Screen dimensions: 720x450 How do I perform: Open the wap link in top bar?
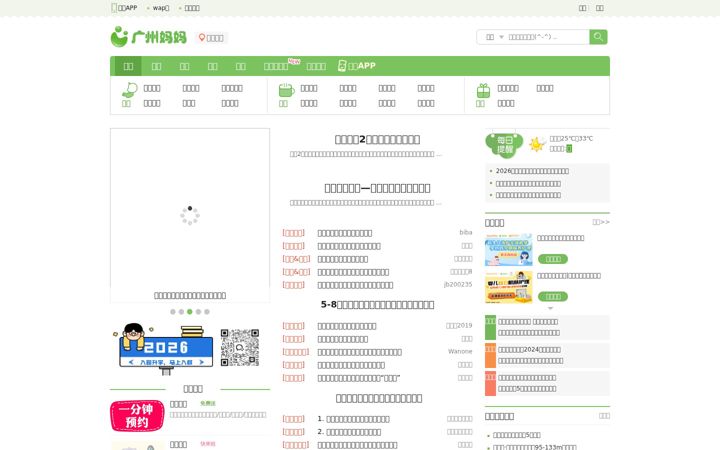click(x=161, y=8)
